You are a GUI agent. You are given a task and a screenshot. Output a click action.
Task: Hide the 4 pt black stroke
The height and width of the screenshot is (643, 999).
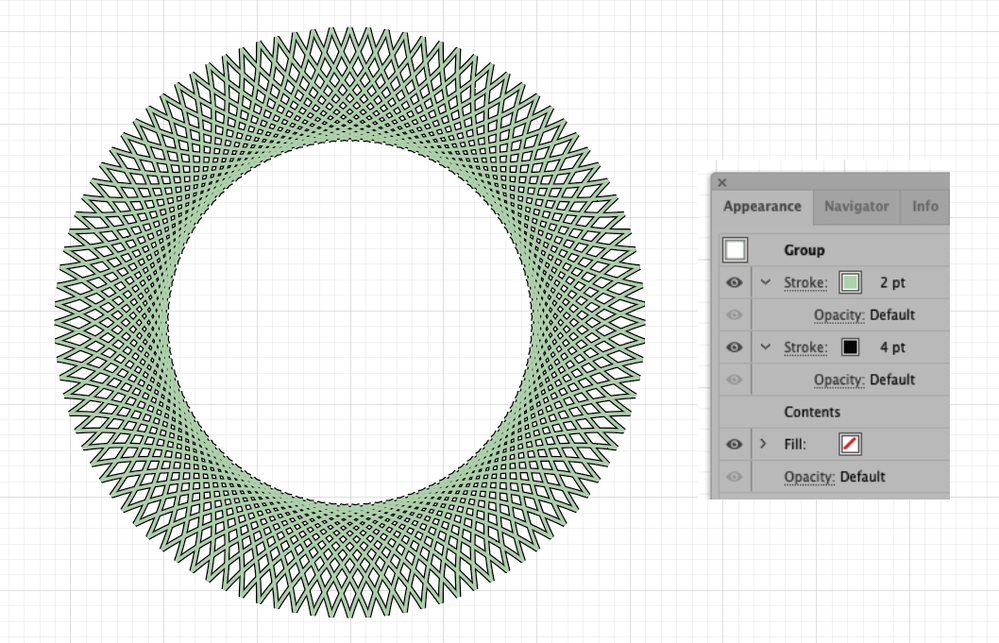734,347
